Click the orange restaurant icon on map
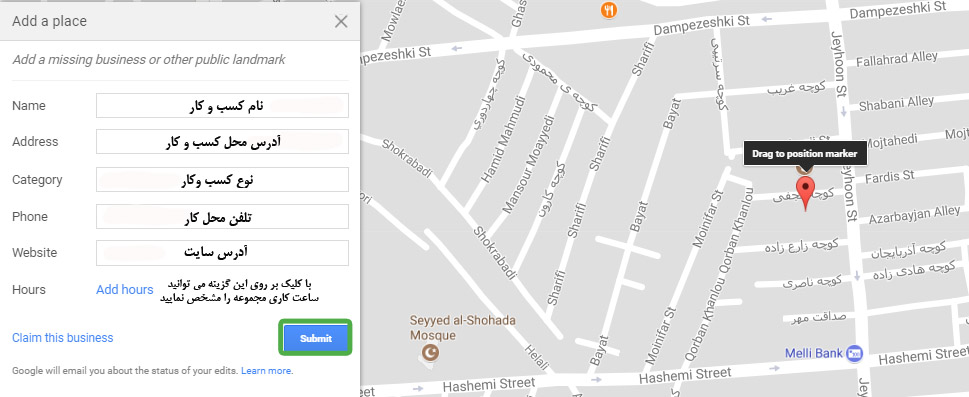Screen dimensions: 969x397 [x=609, y=9]
